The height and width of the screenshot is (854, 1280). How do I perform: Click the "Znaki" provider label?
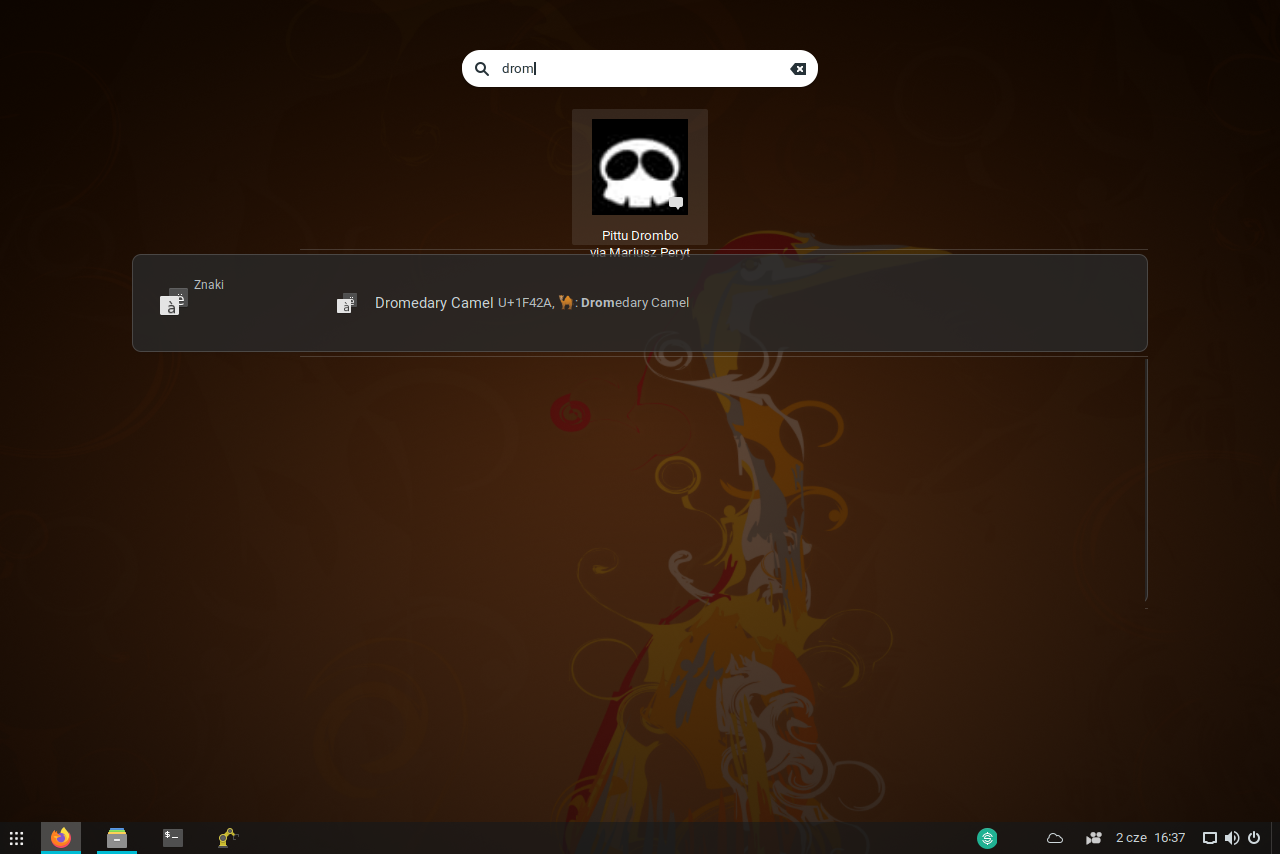coord(209,285)
